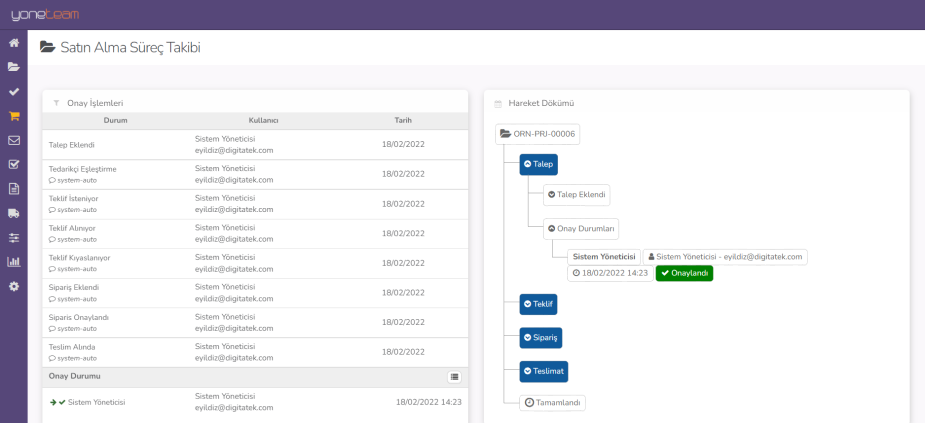Click the check-square icon in sidebar
The height and width of the screenshot is (423, 925).
(14, 164)
